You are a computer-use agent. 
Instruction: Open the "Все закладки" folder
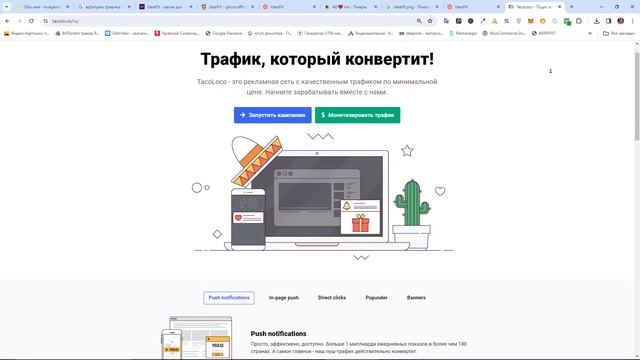click(x=619, y=33)
